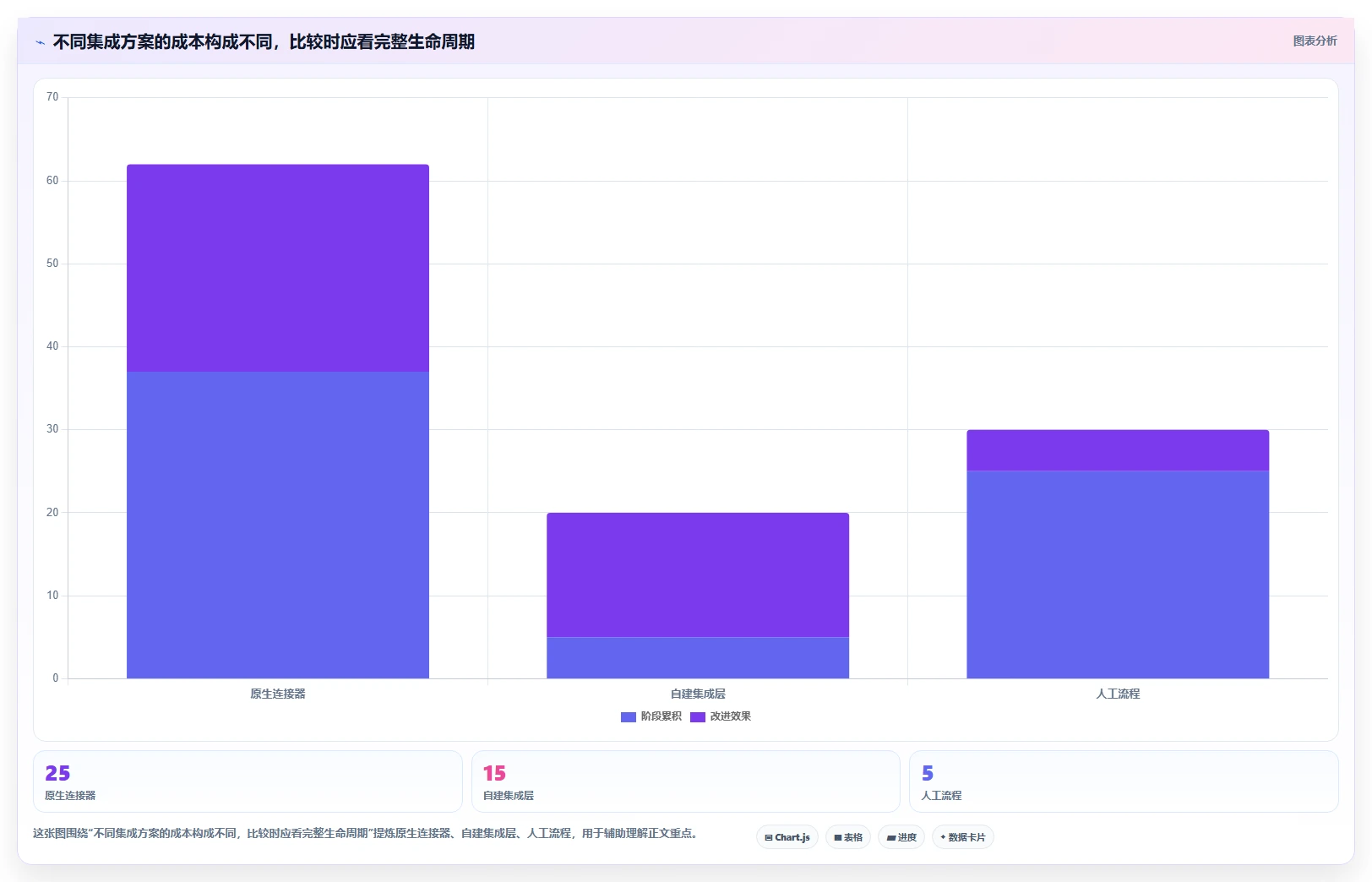Click the 原生连接器 label in the data card
Image resolution: width=1372 pixels, height=882 pixels.
70,796
